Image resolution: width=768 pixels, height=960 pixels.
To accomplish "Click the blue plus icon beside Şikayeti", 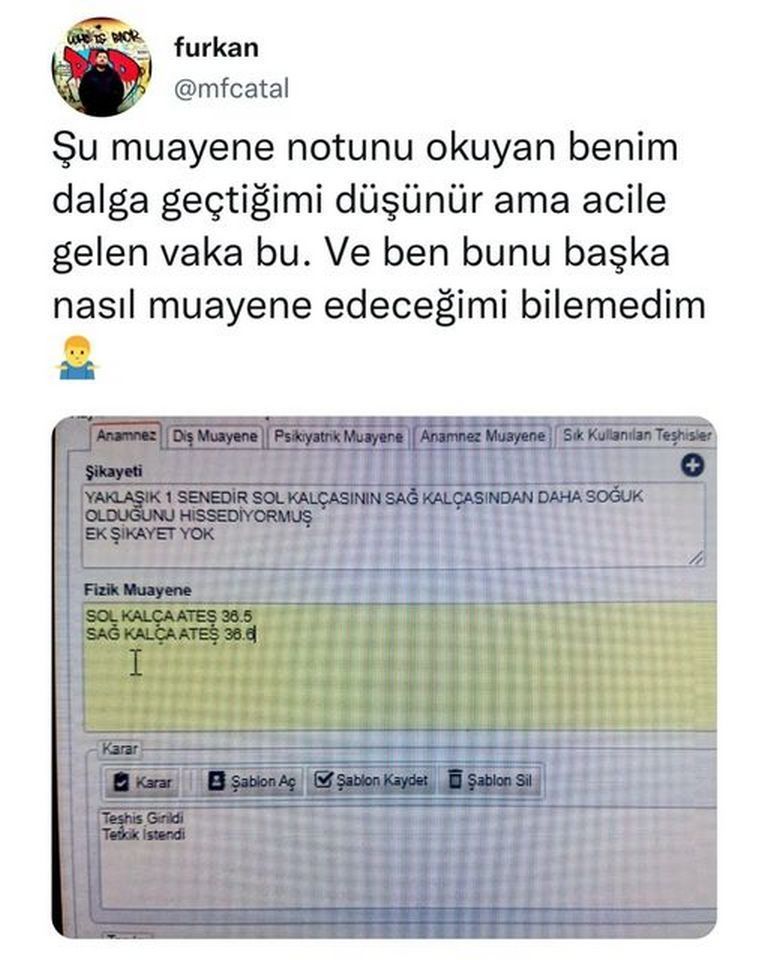I will (x=692, y=466).
